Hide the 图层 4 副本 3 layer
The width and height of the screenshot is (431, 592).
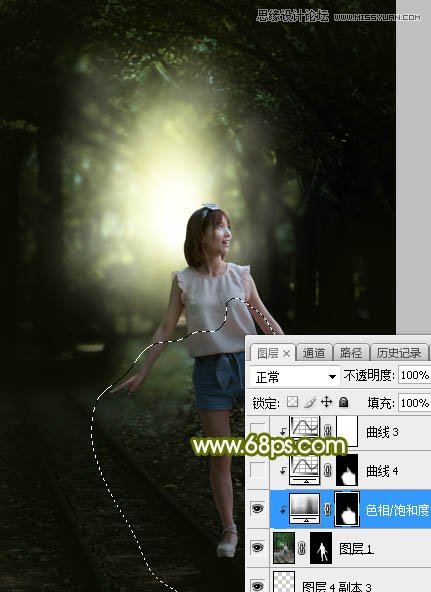[x=257, y=586]
